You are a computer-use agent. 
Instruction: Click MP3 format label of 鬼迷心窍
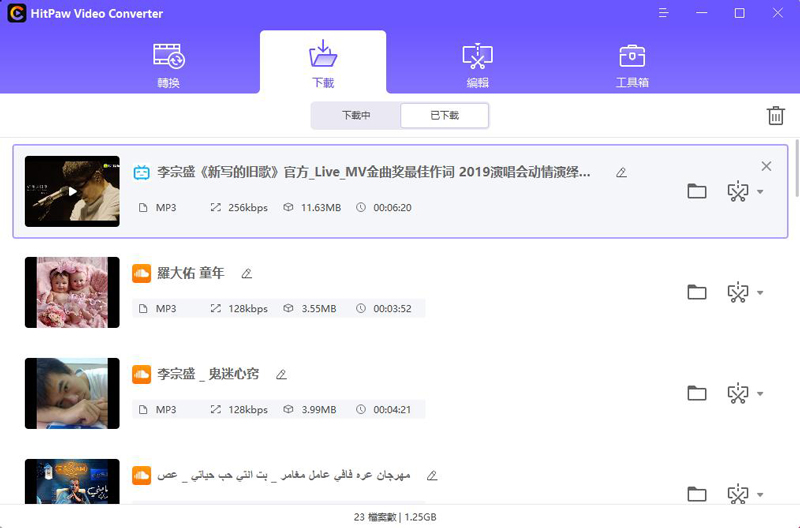(x=166, y=410)
